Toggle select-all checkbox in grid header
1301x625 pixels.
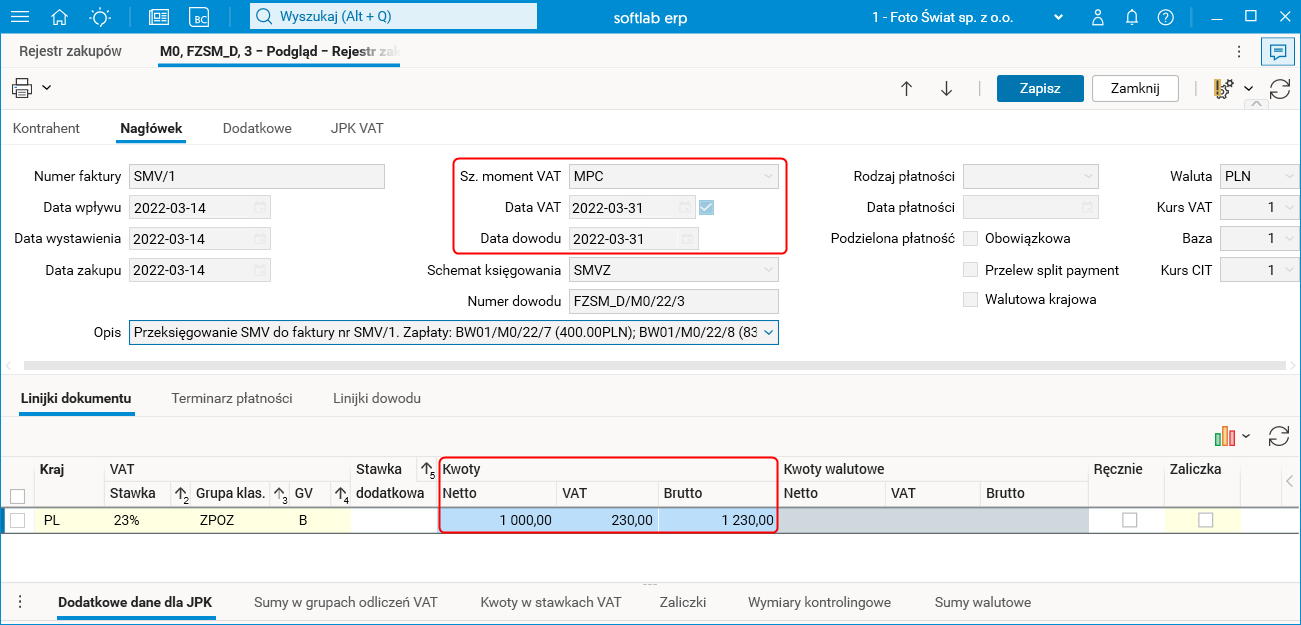[17, 496]
